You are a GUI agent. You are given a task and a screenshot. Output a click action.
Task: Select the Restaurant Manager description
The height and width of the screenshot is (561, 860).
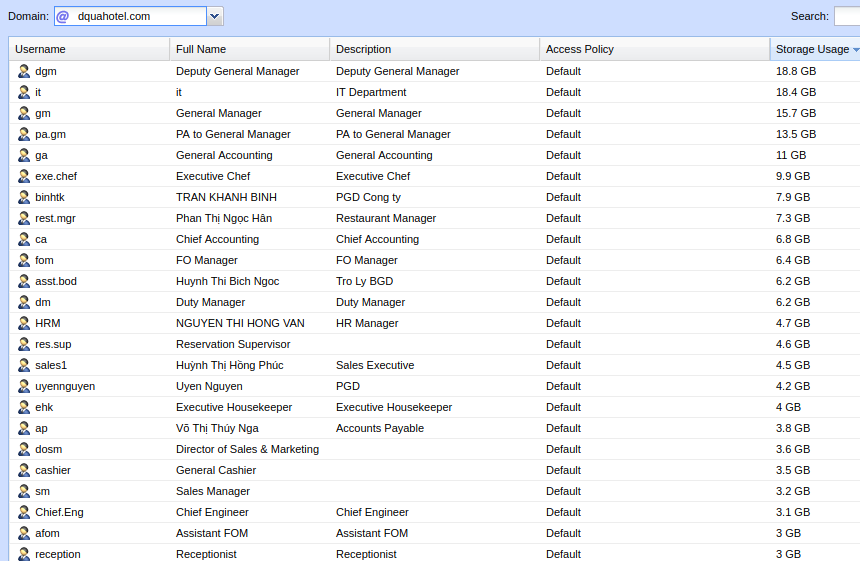[x=386, y=218]
